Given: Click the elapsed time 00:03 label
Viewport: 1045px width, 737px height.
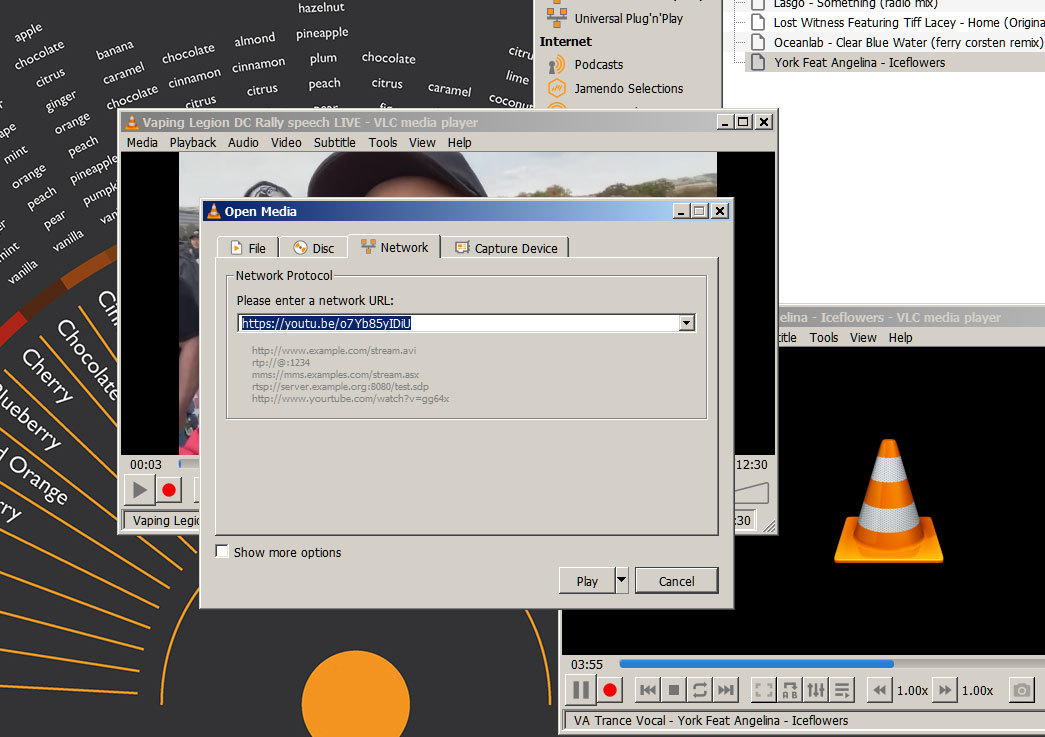Looking at the screenshot, I should (146, 464).
